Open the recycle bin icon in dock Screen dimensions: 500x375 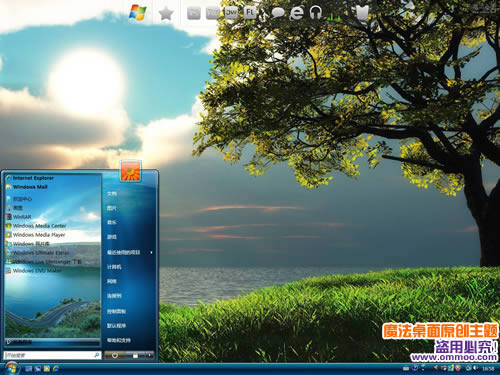362,13
